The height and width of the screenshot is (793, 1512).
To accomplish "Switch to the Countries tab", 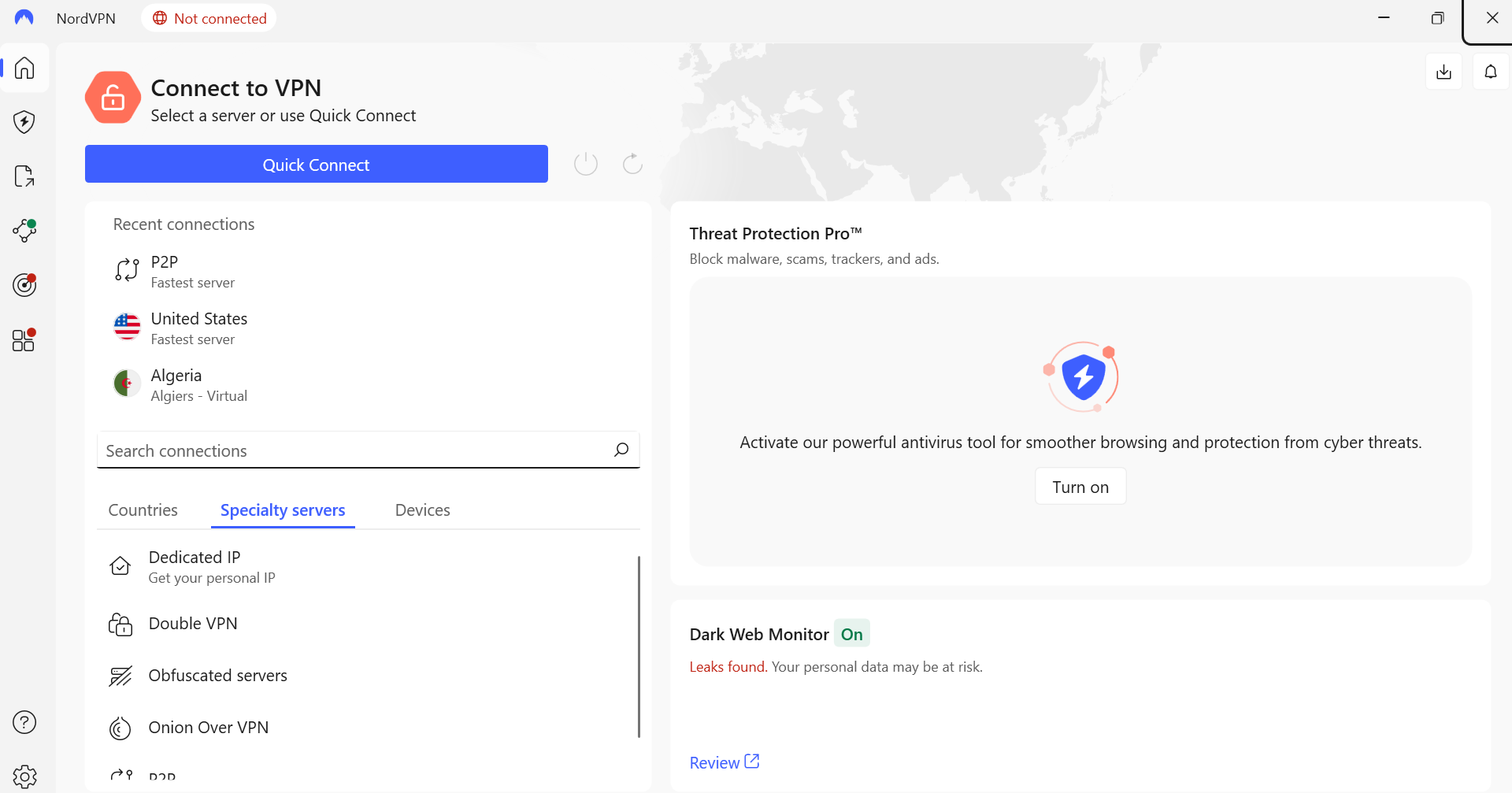I will click(143, 510).
